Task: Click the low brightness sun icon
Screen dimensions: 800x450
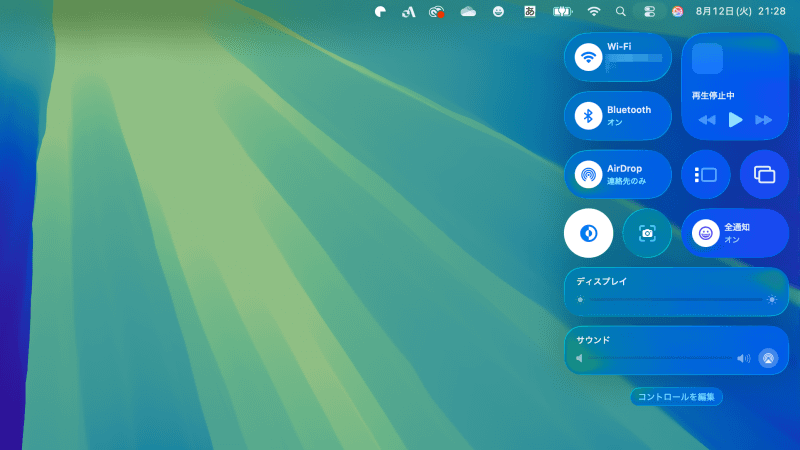Action: 580,300
